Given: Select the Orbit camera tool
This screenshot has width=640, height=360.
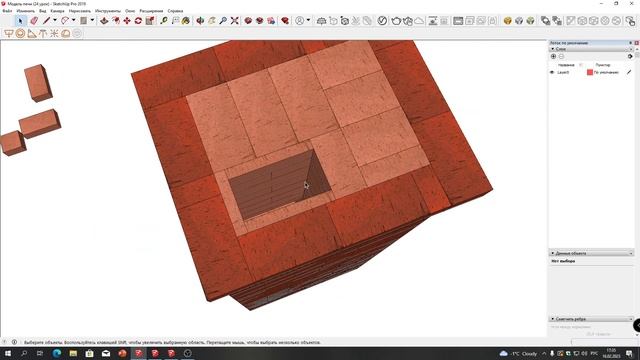Looking at the screenshot, I should coord(200,20).
